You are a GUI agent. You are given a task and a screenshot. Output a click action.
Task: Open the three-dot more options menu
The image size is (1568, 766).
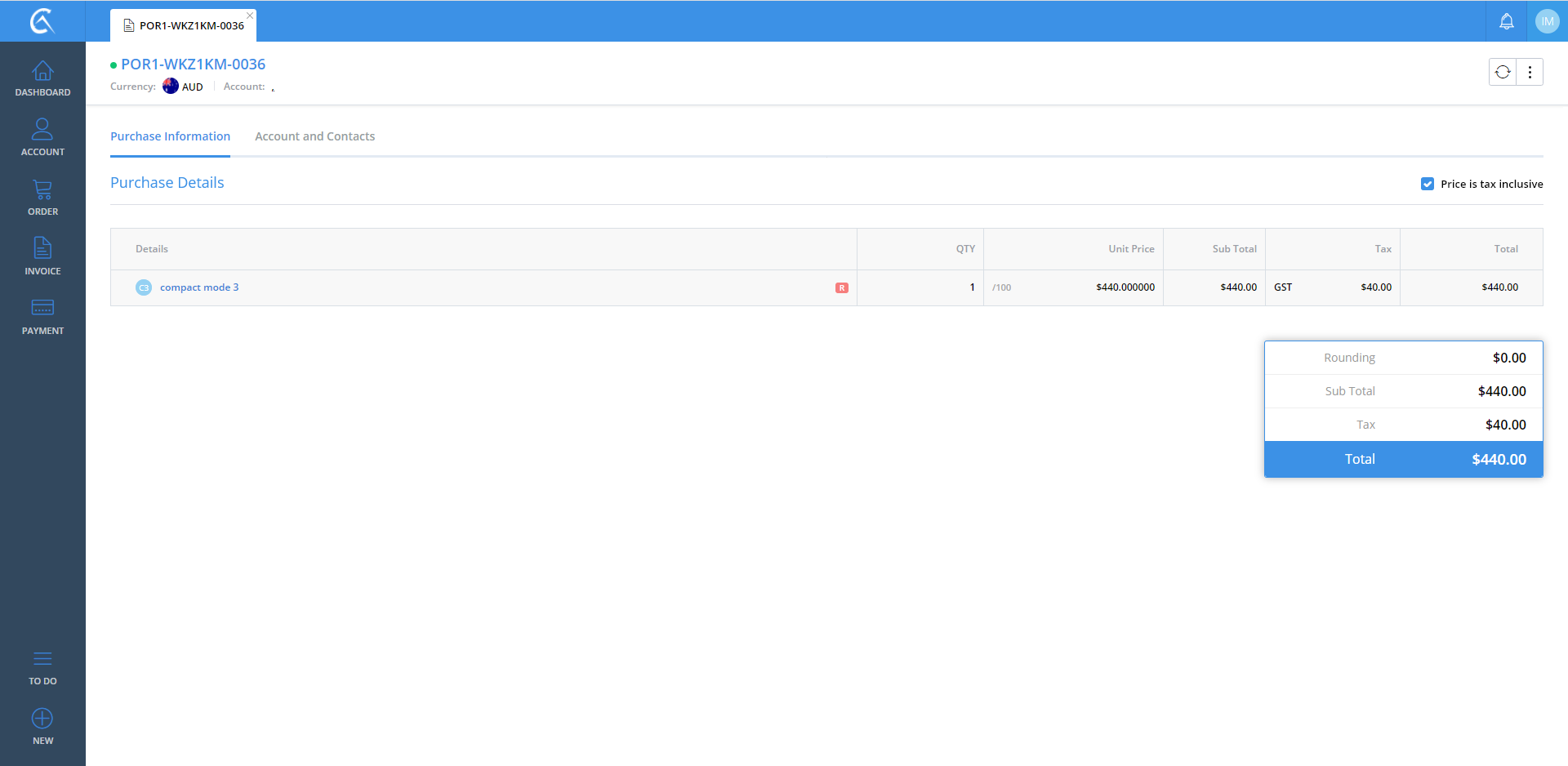tap(1530, 72)
